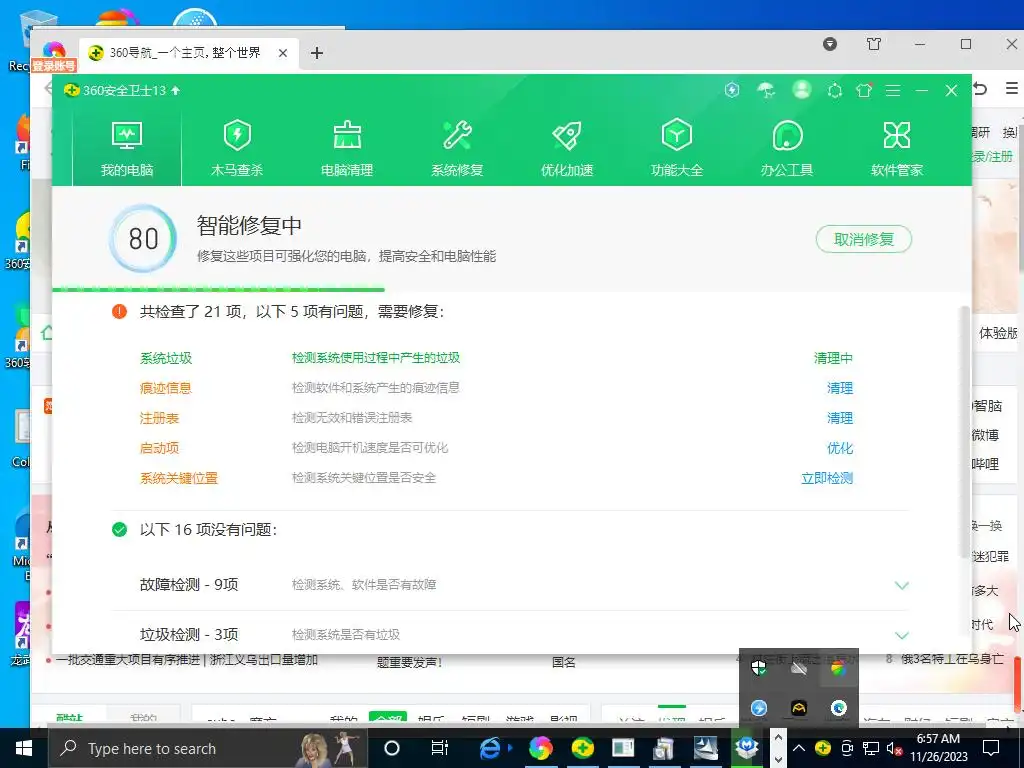Click the 登录账号 badge in browser
The width and height of the screenshot is (1024, 768).
[x=54, y=65]
